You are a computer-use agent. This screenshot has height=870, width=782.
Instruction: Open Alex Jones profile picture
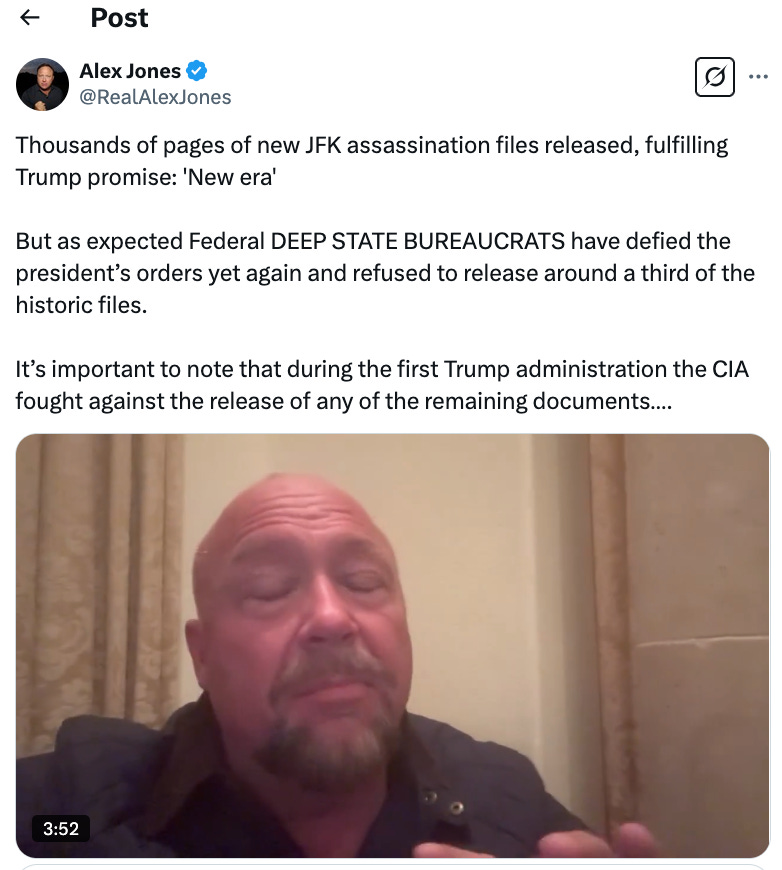(42, 84)
